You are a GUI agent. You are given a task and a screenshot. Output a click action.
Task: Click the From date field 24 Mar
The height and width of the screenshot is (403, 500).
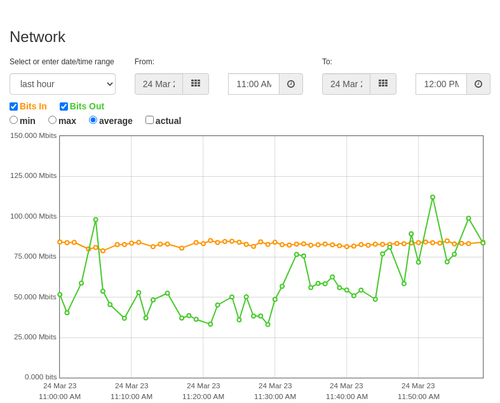coord(159,84)
